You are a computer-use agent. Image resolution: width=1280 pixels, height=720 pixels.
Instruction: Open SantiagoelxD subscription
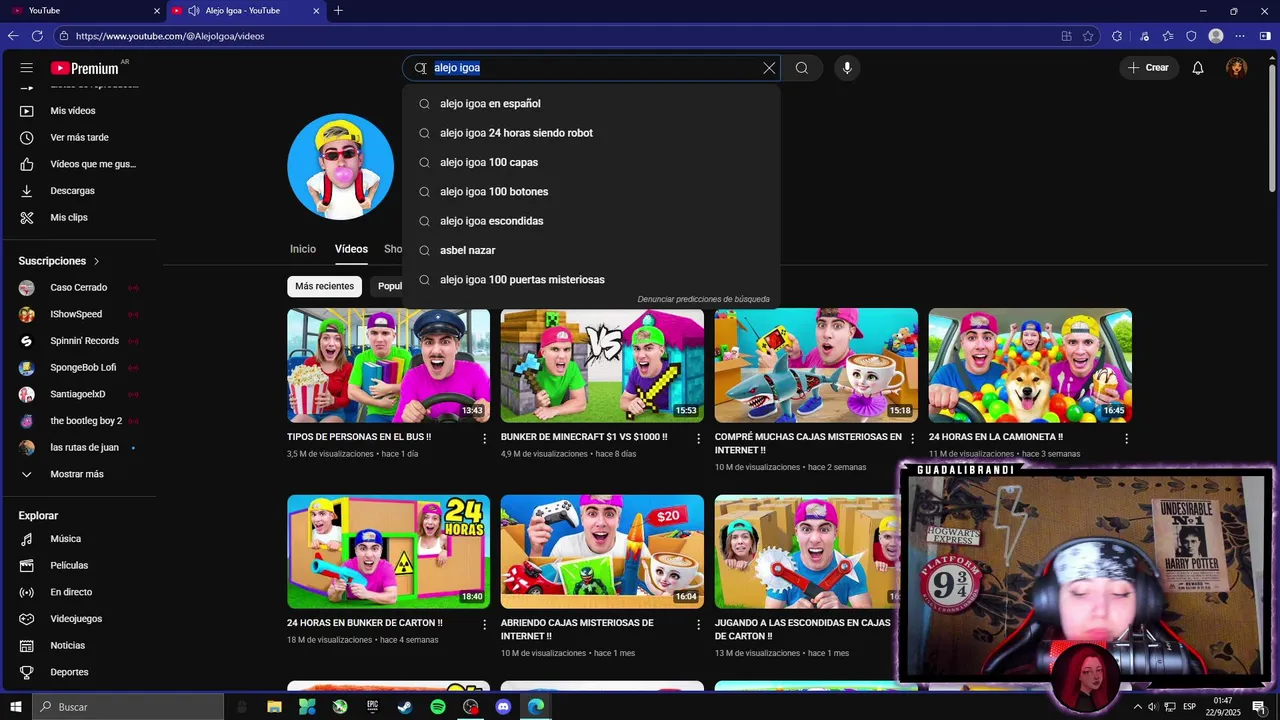[78, 394]
